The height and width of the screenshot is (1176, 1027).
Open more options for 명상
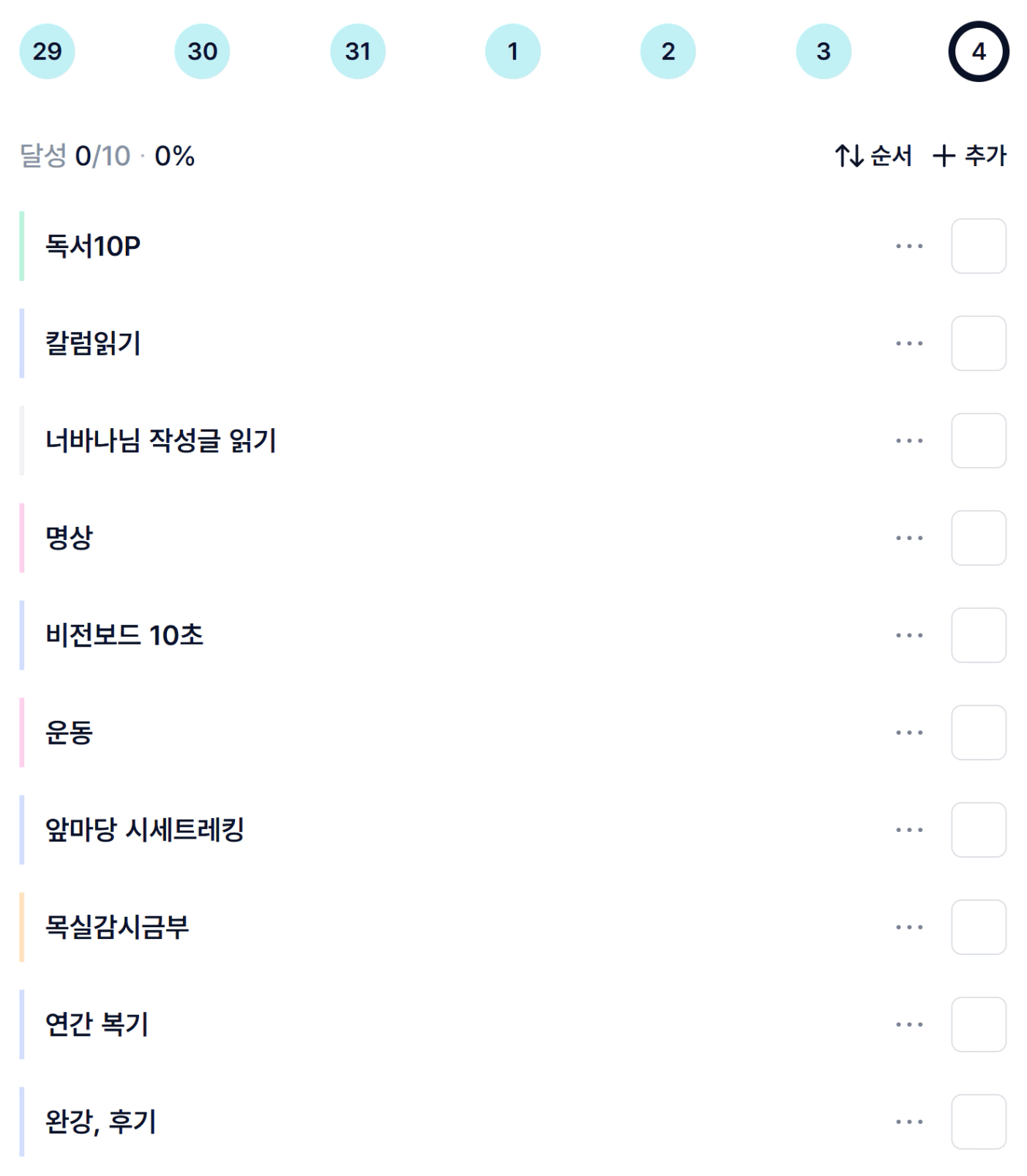coord(909,538)
